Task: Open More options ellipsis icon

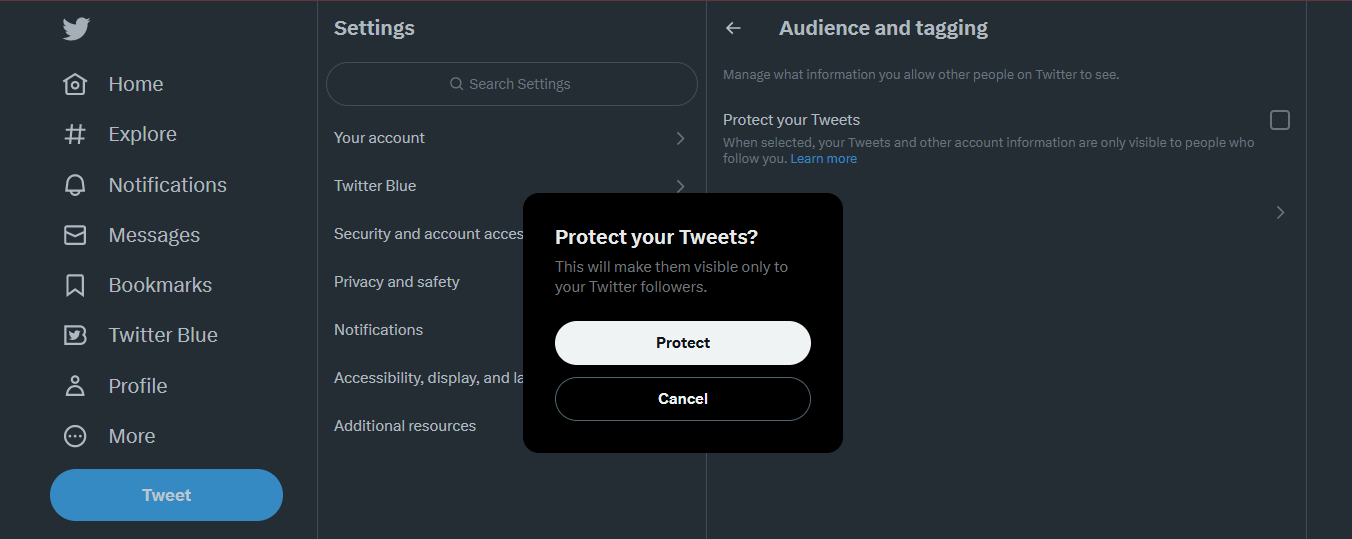Action: click(75, 436)
